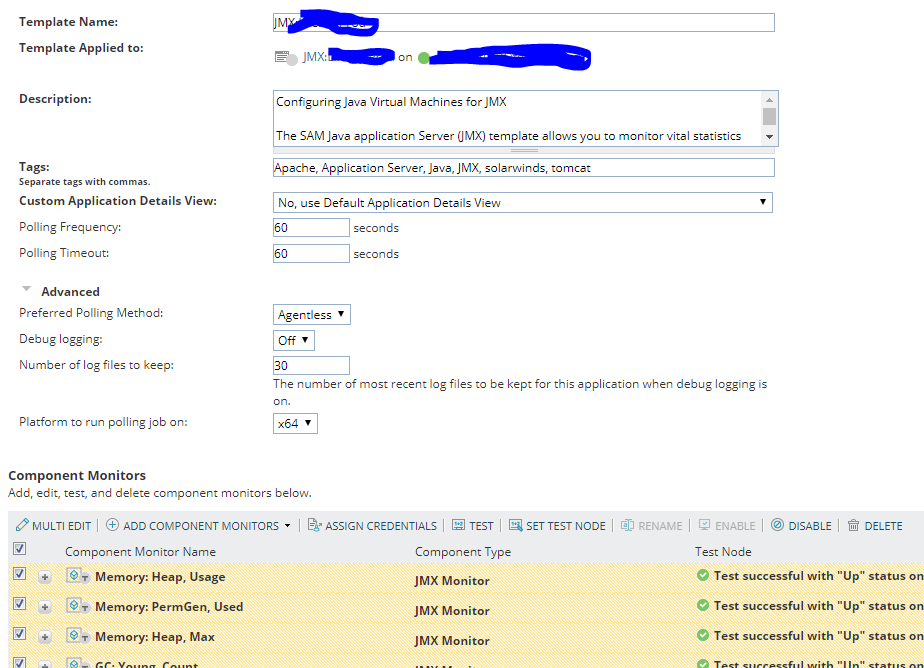Click the Template Name input field
Screen dimensions: 924x668
[524, 23]
